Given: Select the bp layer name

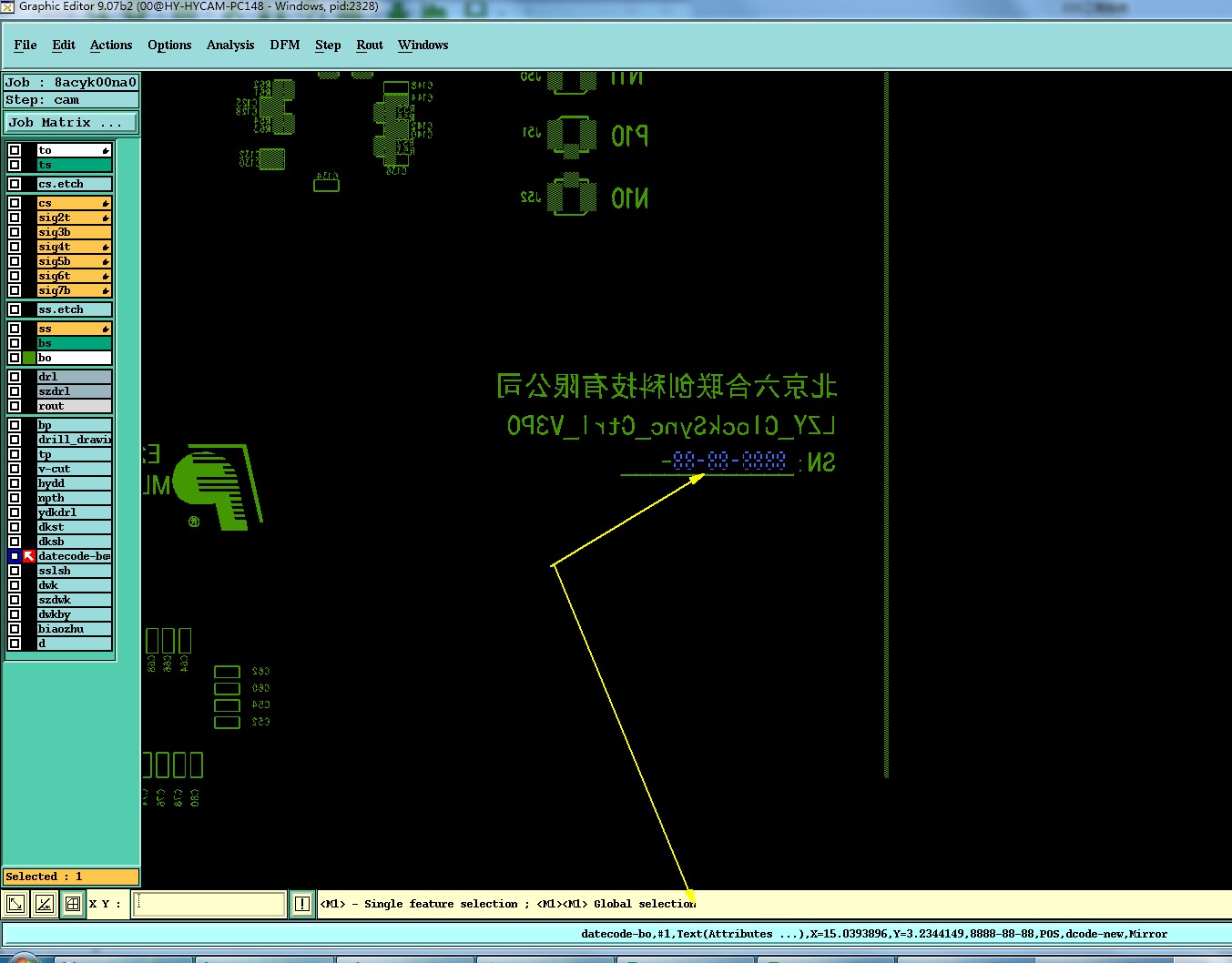Looking at the screenshot, I should (74, 425).
